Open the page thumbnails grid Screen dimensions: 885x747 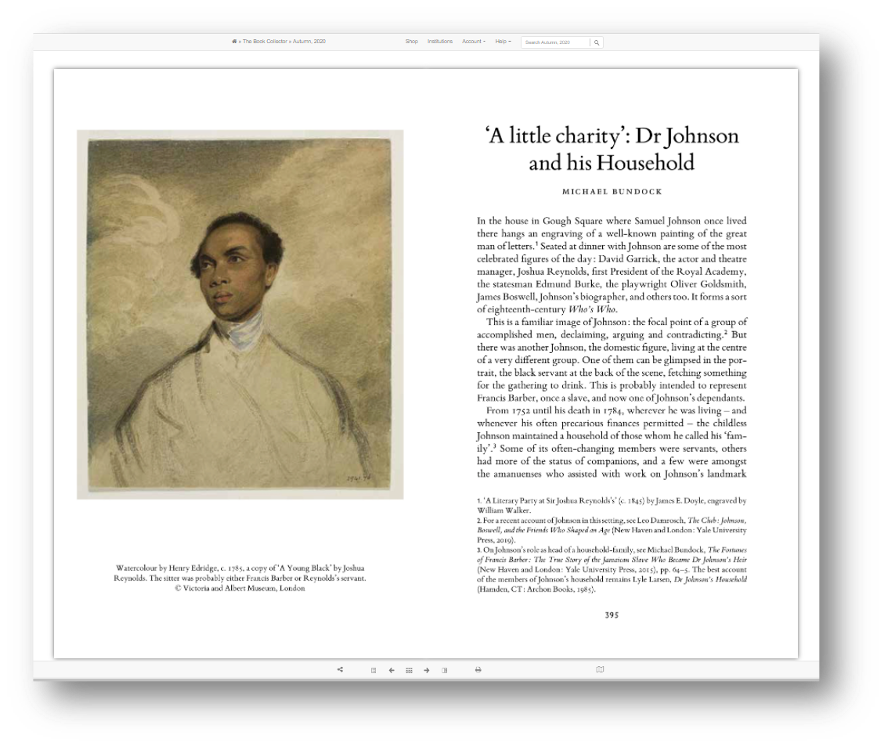[409, 670]
